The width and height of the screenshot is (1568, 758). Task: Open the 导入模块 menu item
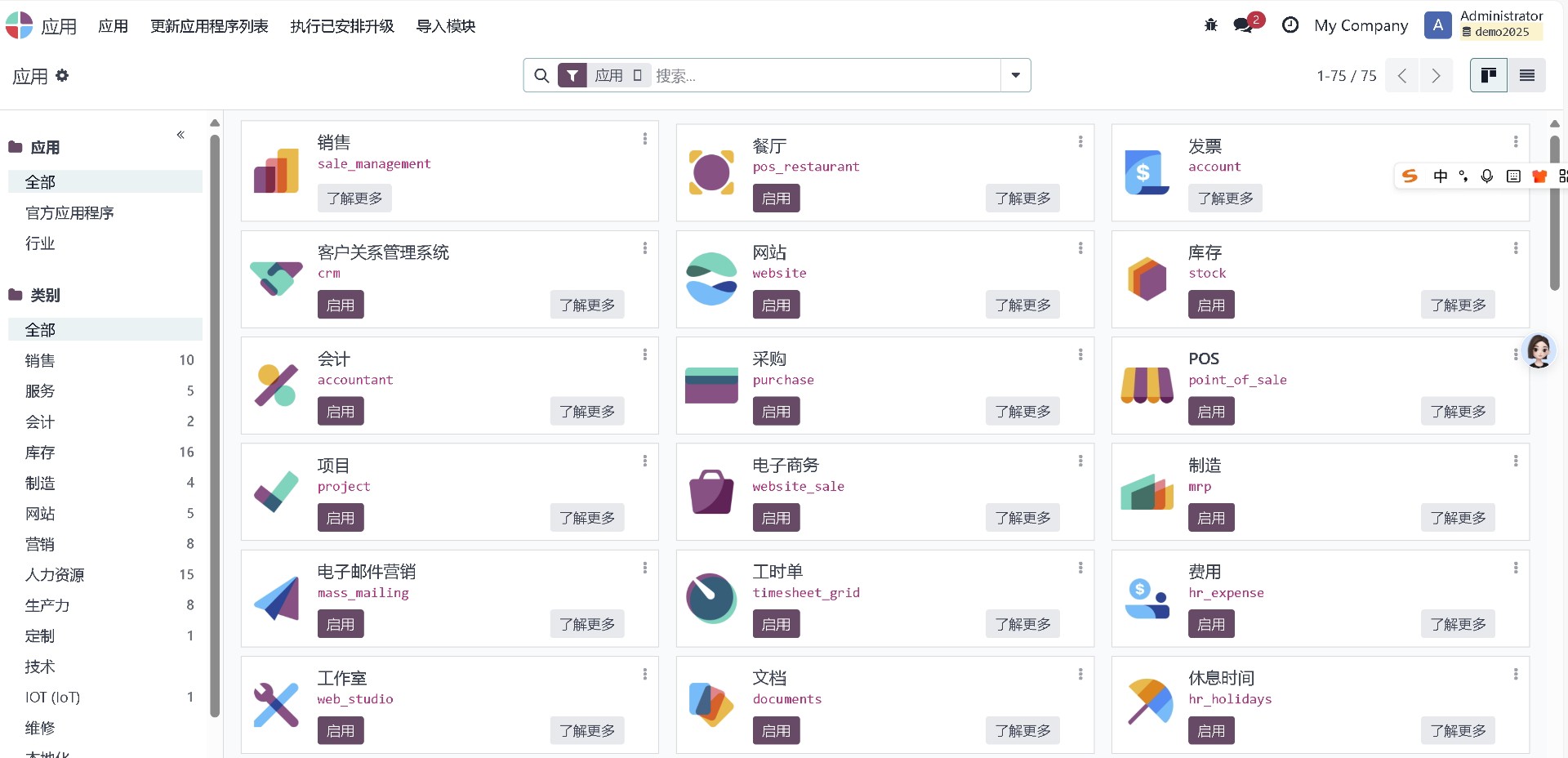click(445, 26)
